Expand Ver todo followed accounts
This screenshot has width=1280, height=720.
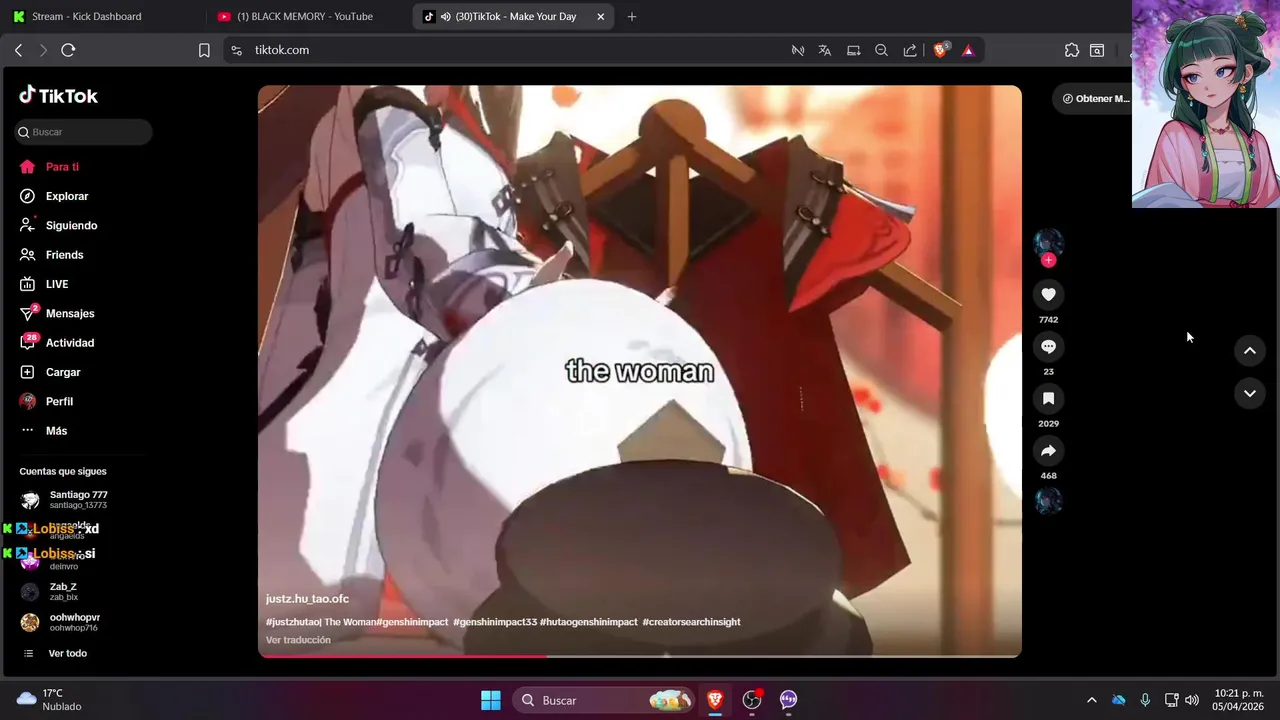coord(67,653)
